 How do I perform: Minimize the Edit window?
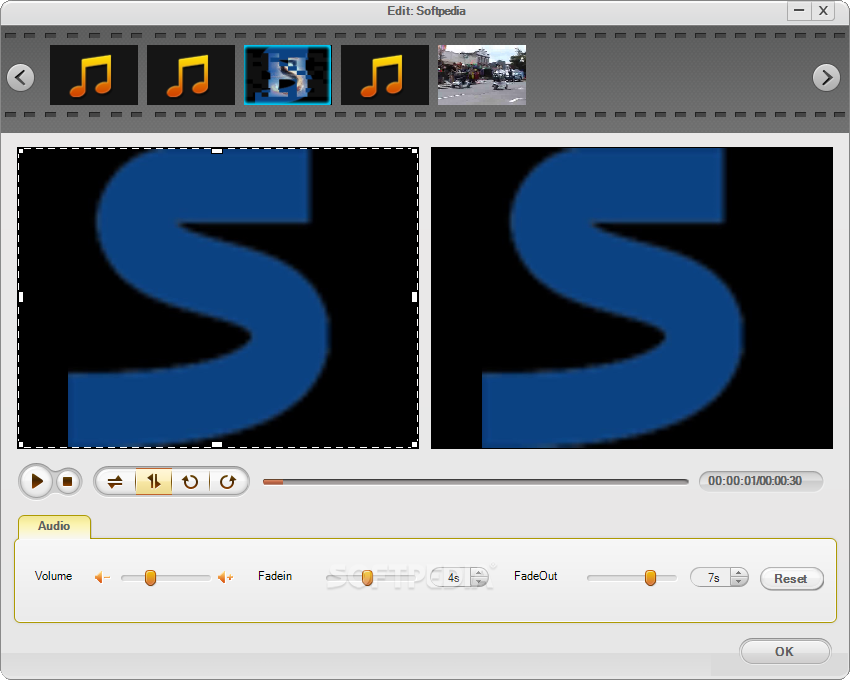click(x=799, y=11)
